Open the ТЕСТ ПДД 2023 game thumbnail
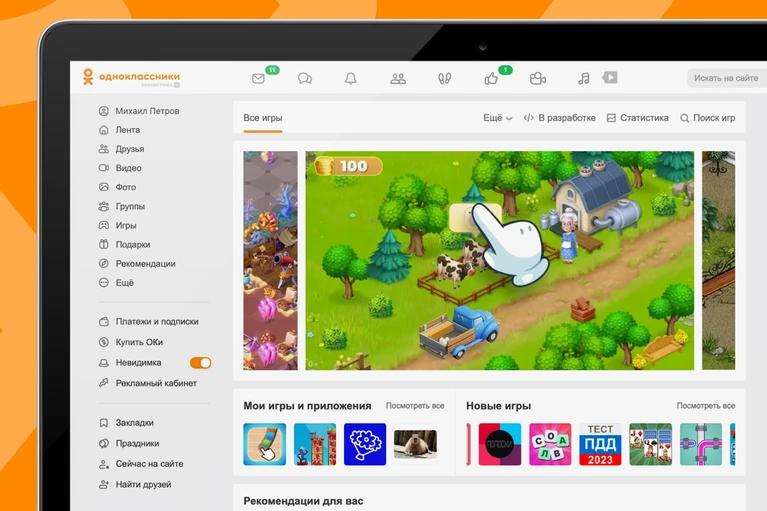 (x=600, y=444)
